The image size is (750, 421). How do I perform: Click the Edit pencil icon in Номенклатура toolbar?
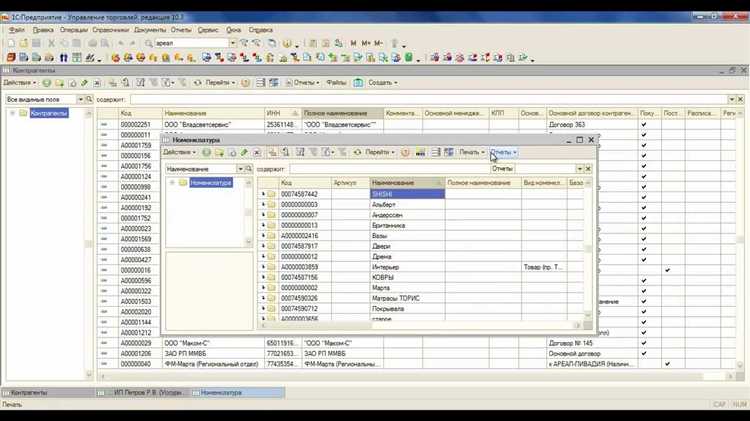[244, 153]
